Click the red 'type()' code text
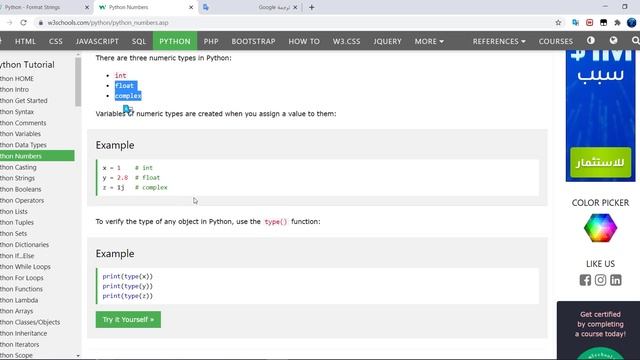 (276, 222)
